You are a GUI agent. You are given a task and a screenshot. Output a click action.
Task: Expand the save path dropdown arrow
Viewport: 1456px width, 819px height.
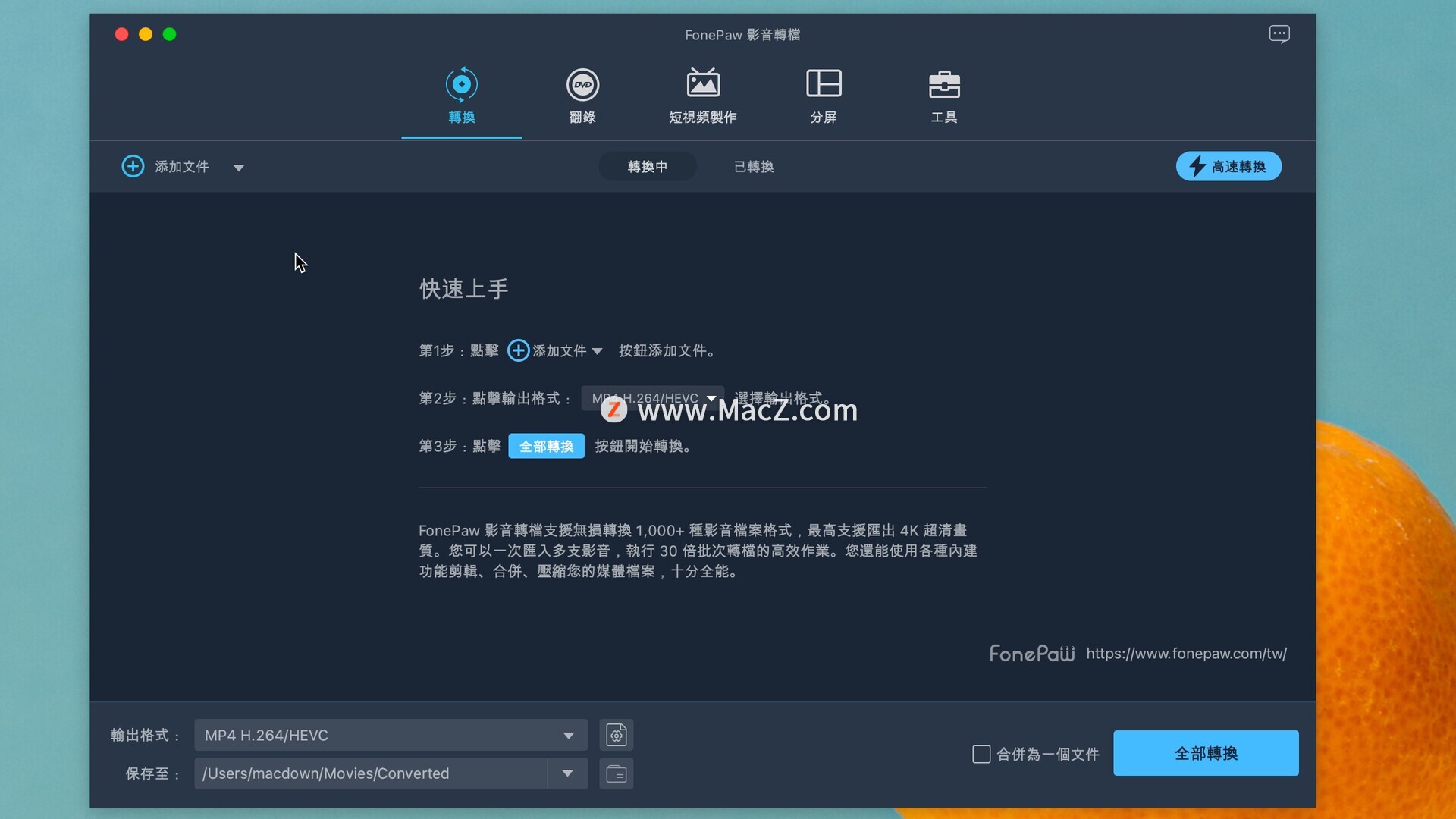(x=567, y=773)
